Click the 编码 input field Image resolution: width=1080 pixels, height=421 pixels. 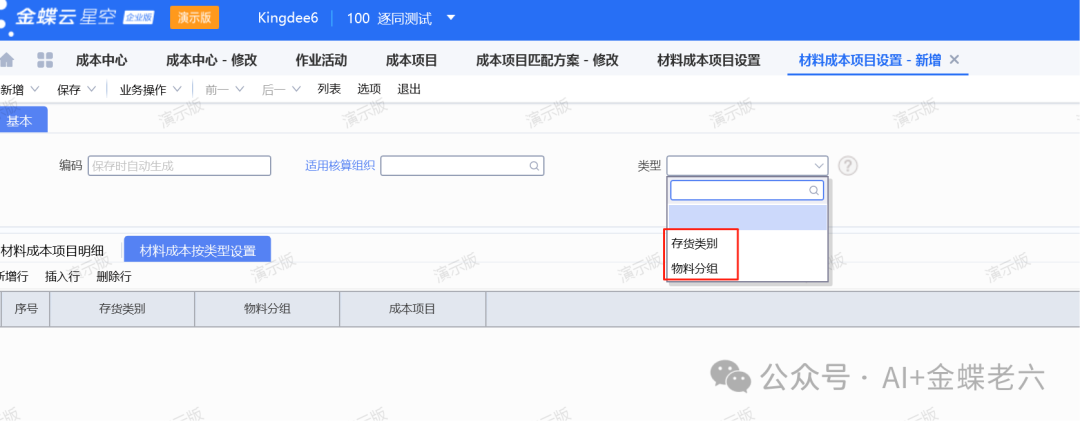point(179,166)
